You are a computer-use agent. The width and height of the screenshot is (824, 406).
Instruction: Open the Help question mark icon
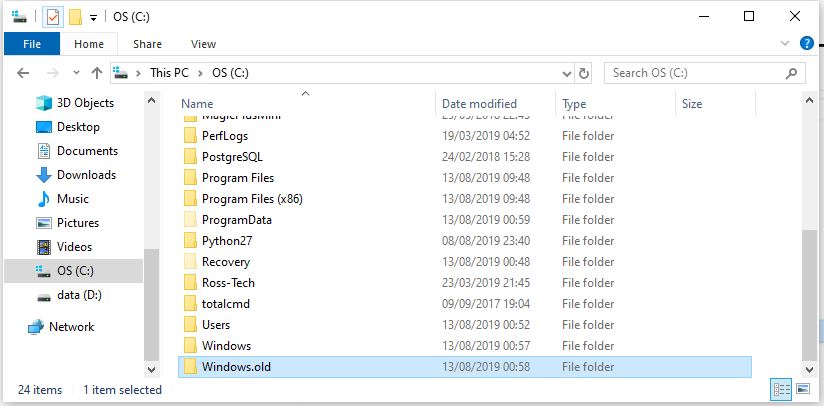(x=807, y=44)
